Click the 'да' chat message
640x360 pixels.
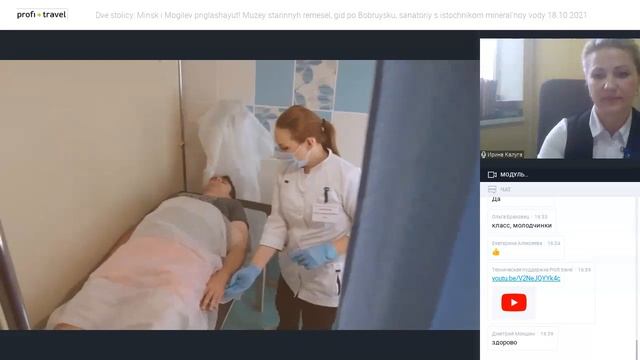tap(496, 199)
